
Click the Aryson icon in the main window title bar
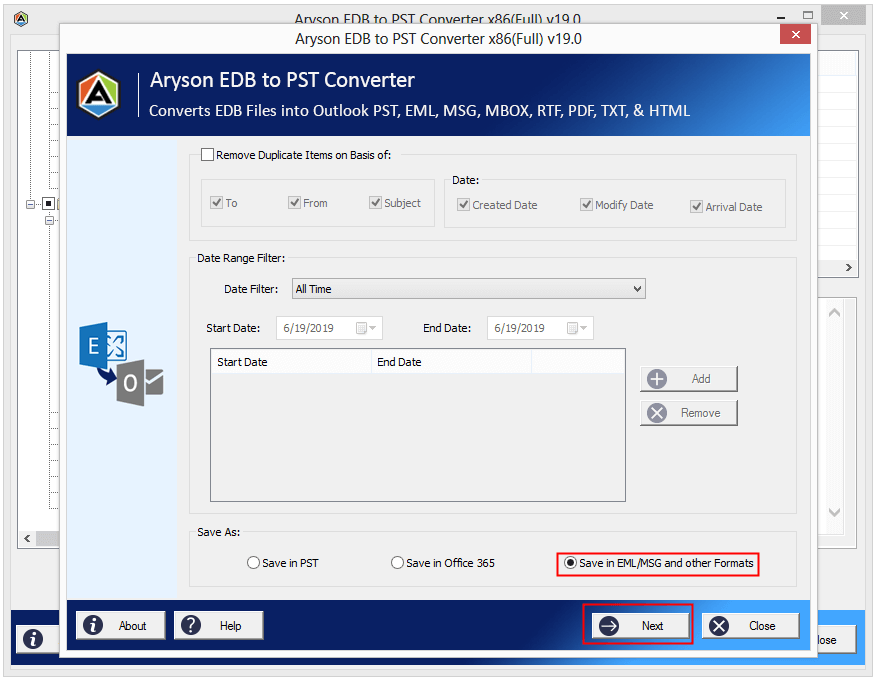21,19
